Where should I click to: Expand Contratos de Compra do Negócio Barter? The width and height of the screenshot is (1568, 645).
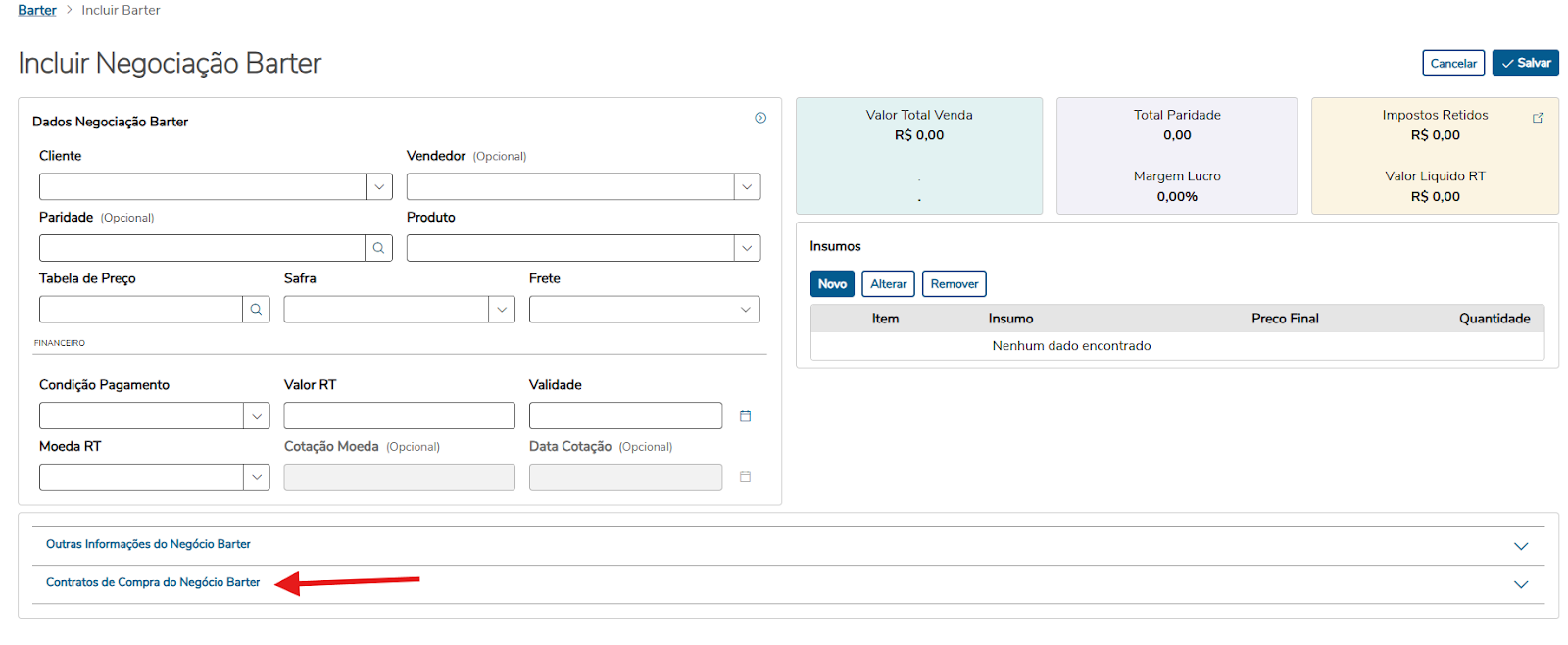(x=1520, y=584)
